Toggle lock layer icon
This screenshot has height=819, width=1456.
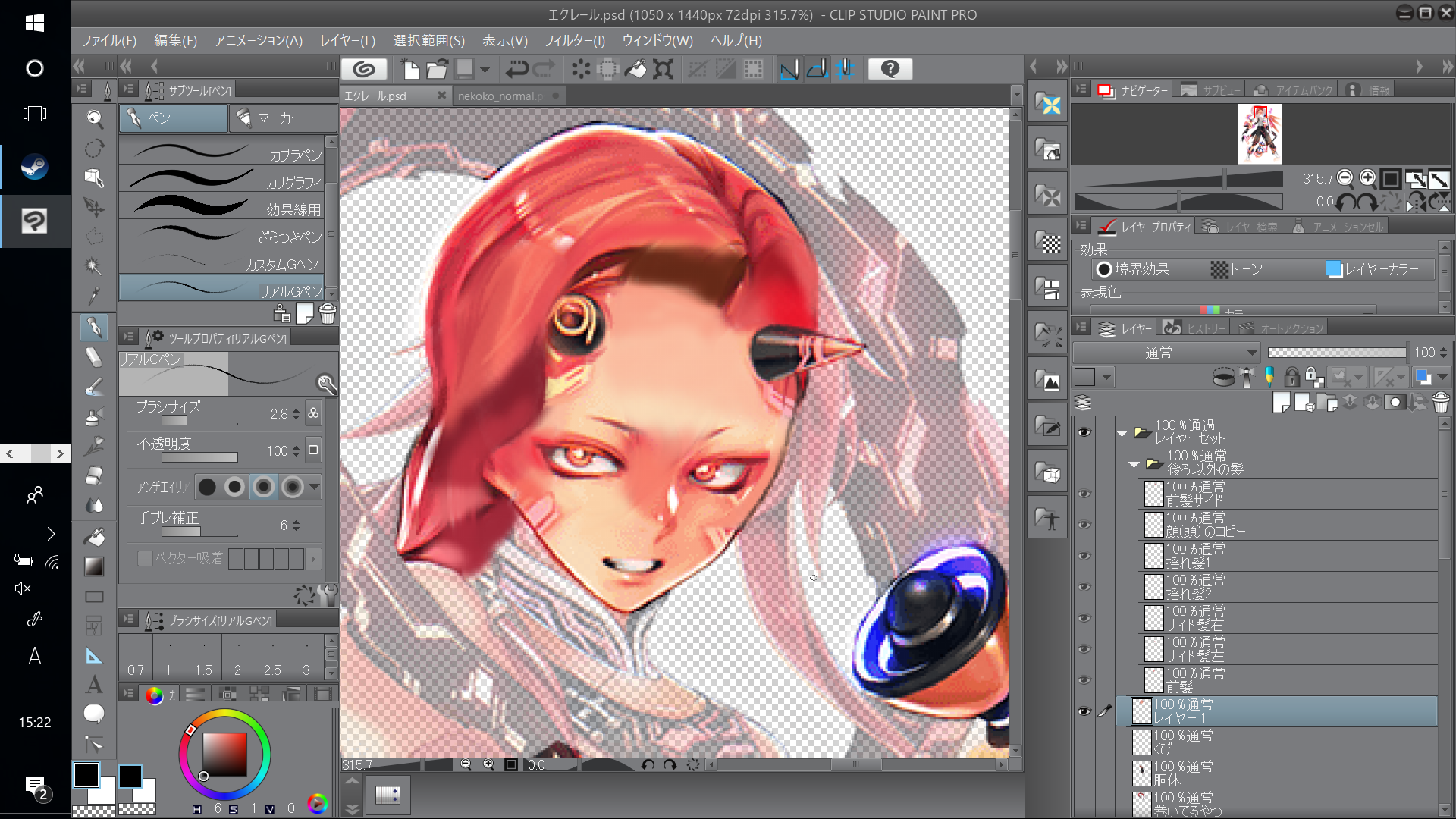(x=1292, y=377)
